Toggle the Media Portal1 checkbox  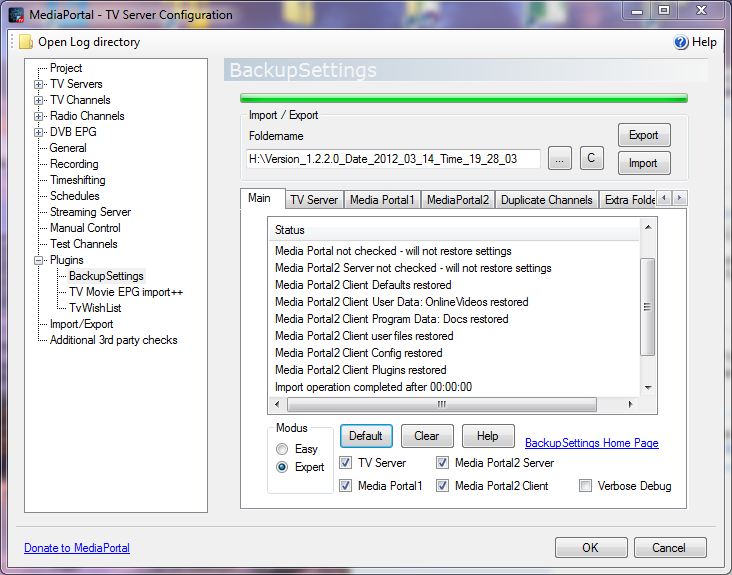345,485
